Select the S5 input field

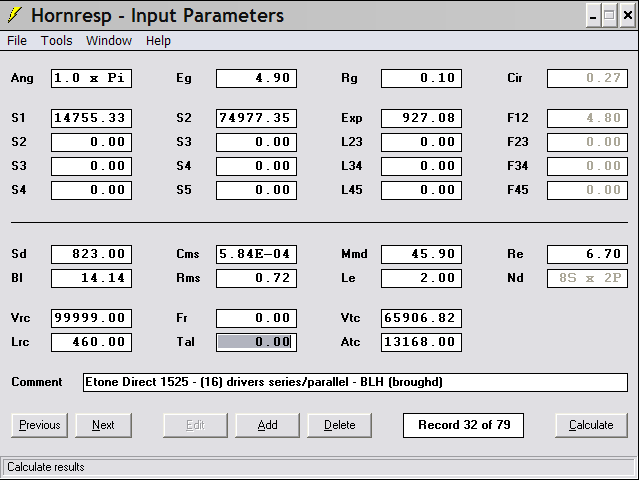(256, 190)
